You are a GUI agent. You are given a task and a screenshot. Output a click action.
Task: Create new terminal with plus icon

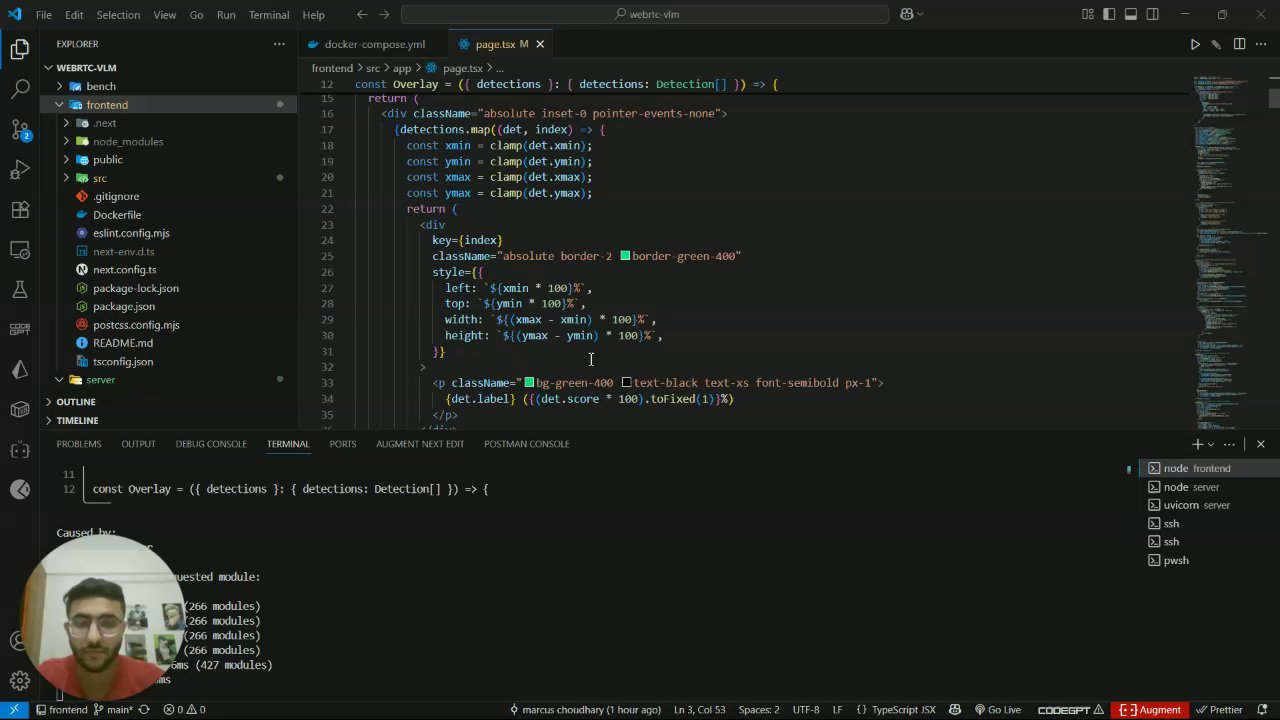coord(1197,444)
